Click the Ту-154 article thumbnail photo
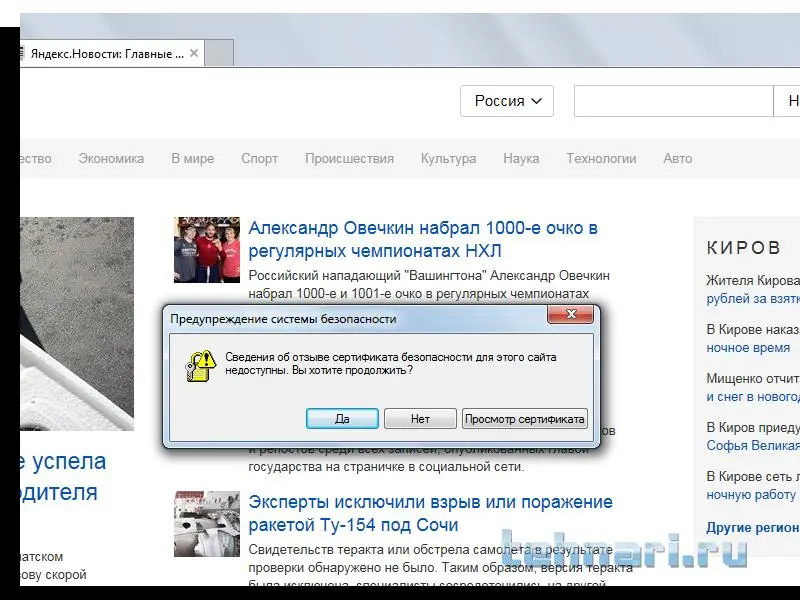 click(x=207, y=524)
